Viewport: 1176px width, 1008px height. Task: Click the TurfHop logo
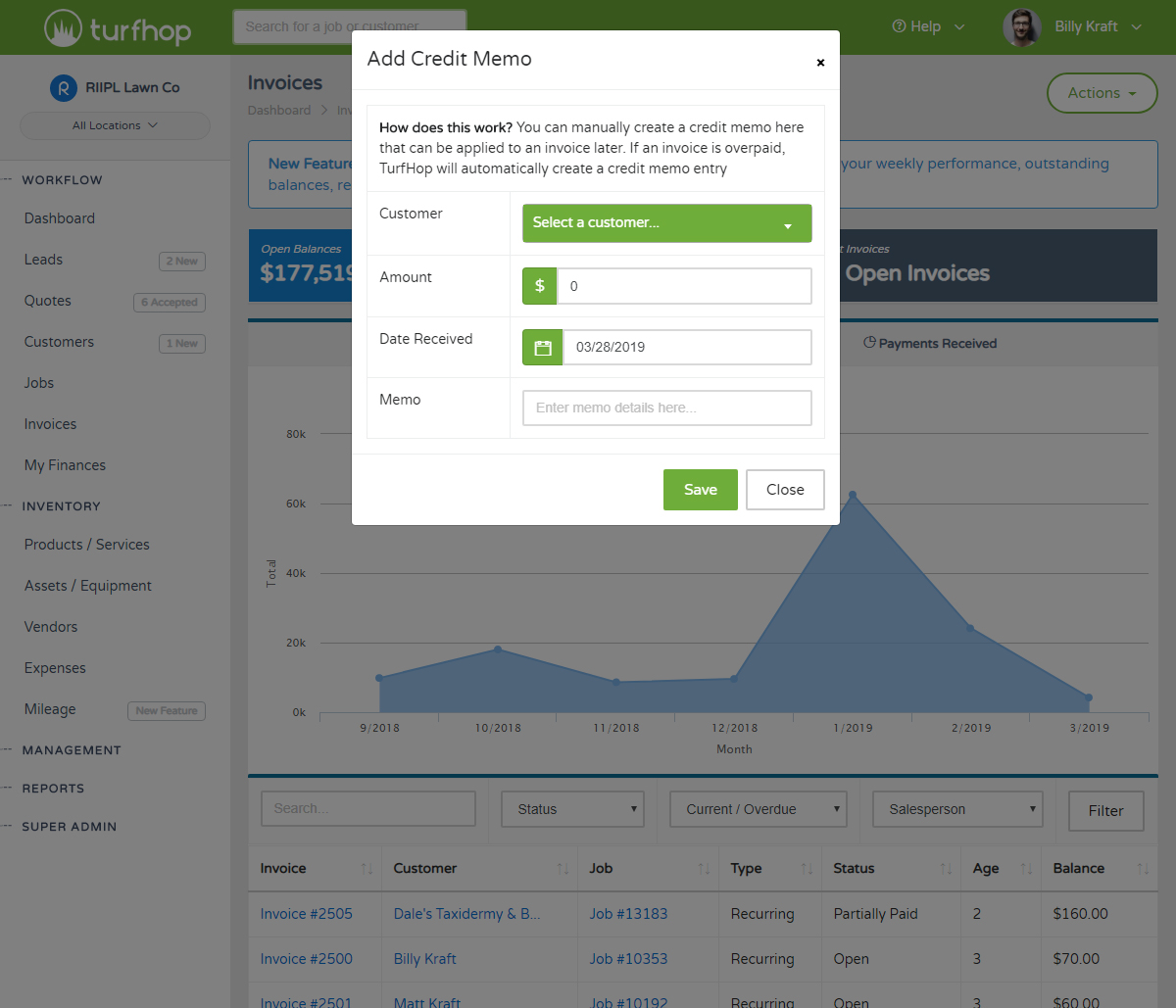pos(118,28)
